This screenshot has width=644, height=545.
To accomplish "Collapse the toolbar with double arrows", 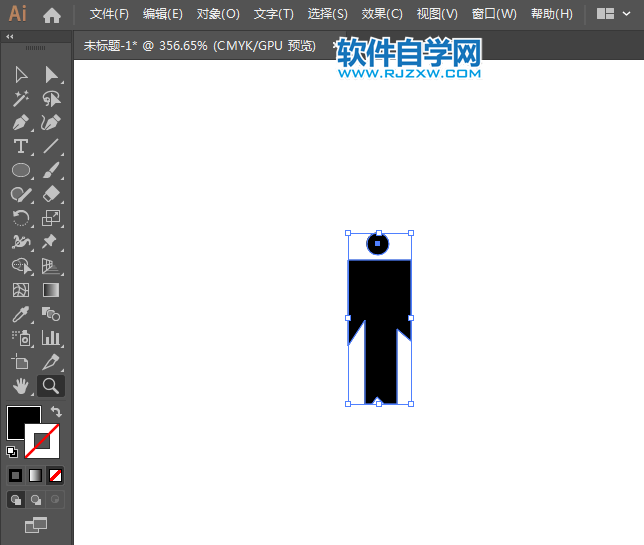I will coord(9,37).
